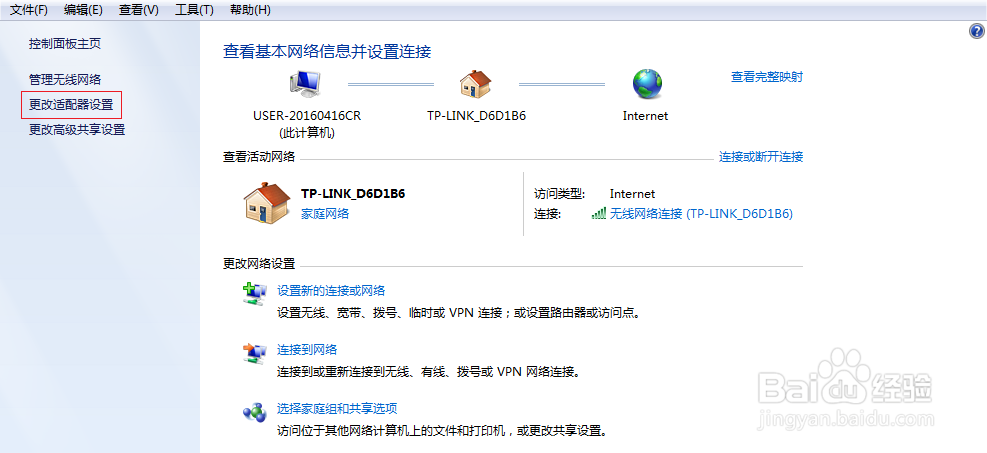Click the wireless signal strength bars icon
This screenshot has height=453, width=987.
599,213
